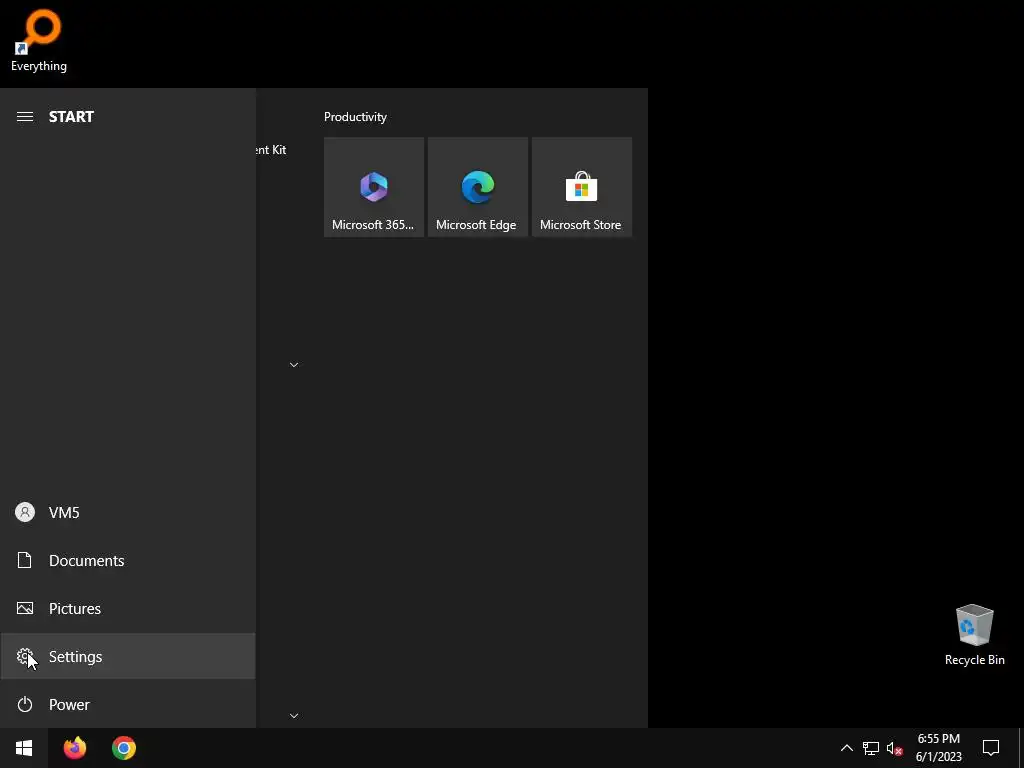Image resolution: width=1024 pixels, height=768 pixels.
Task: Expand the lower chevron in the app list
Action: tap(294, 716)
